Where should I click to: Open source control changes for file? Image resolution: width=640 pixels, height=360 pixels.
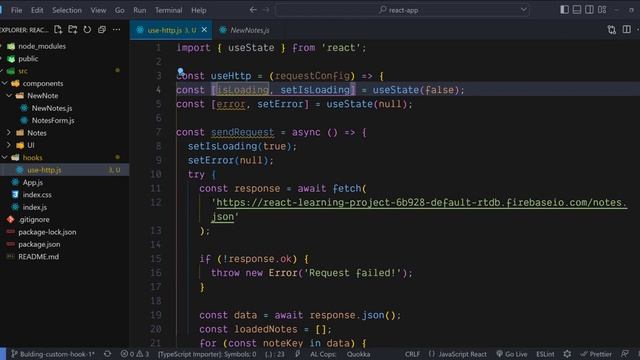611,29
